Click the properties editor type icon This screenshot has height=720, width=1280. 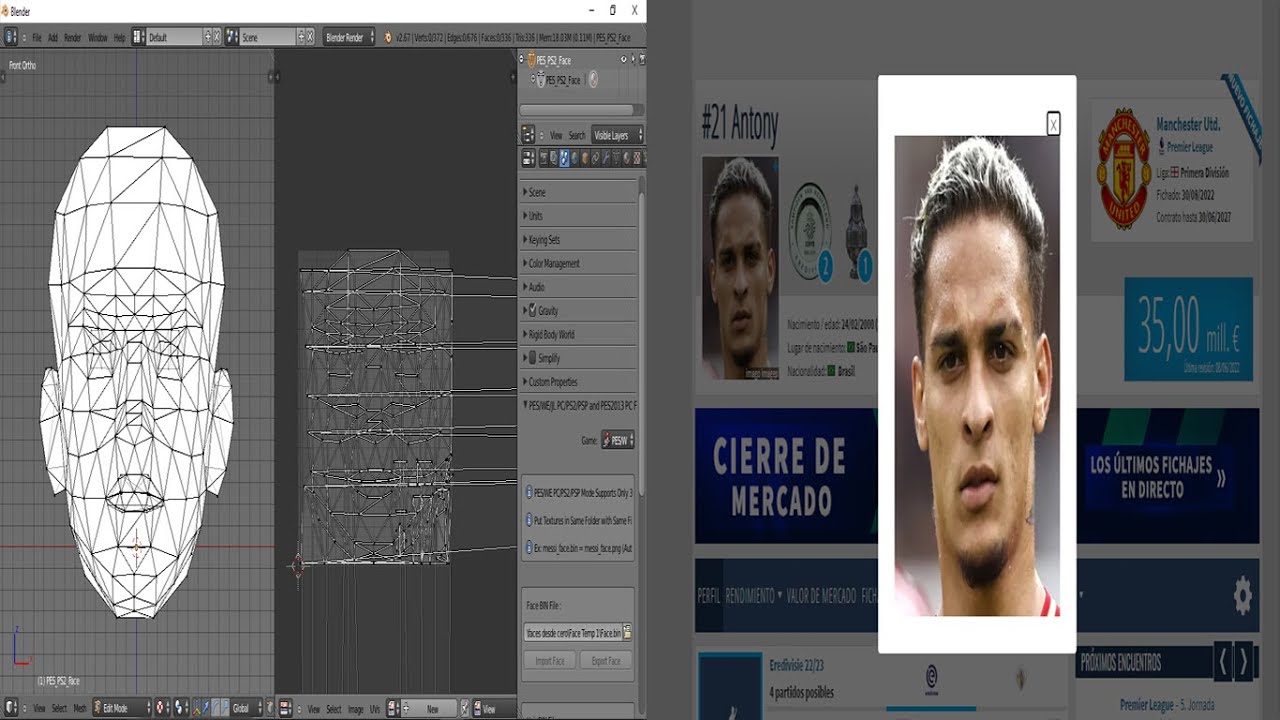(x=529, y=158)
